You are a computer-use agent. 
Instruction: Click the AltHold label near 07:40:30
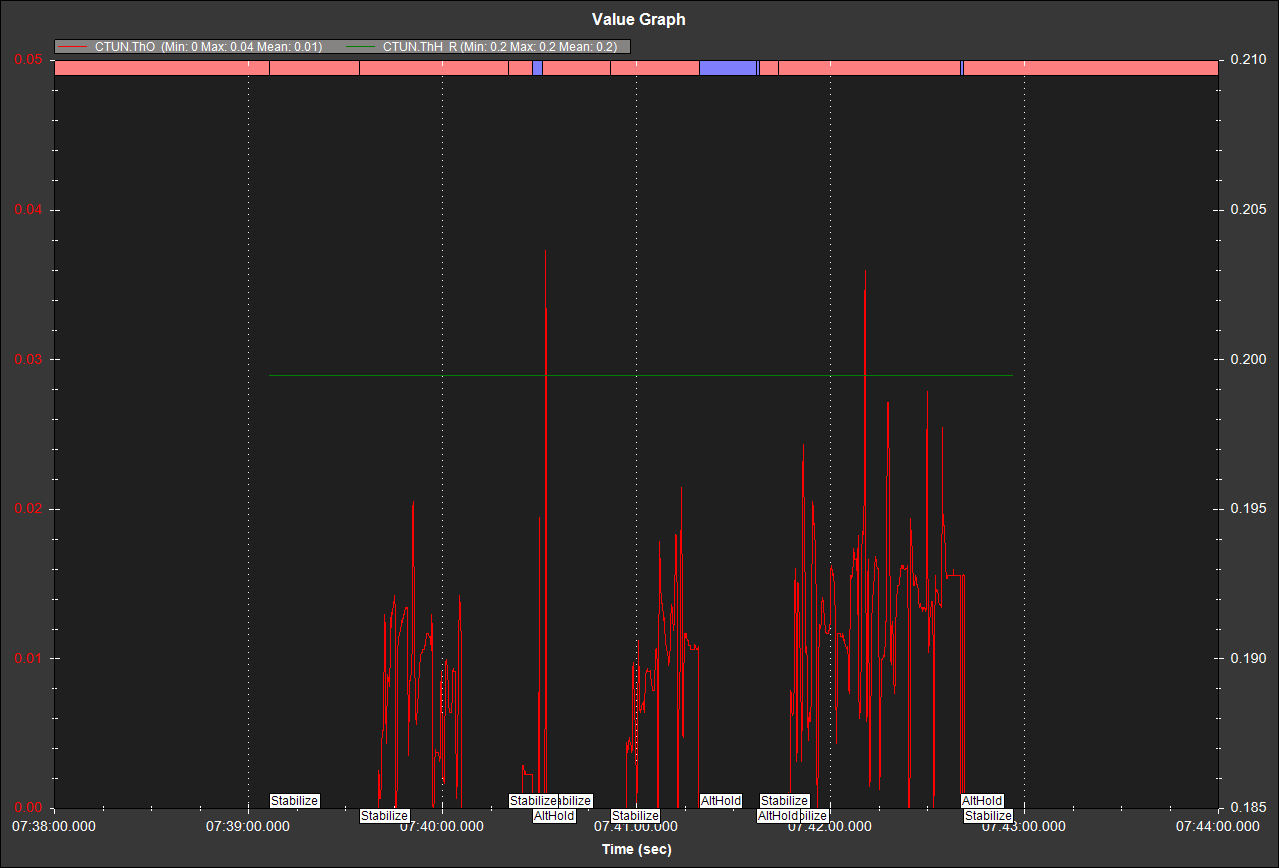pos(554,816)
